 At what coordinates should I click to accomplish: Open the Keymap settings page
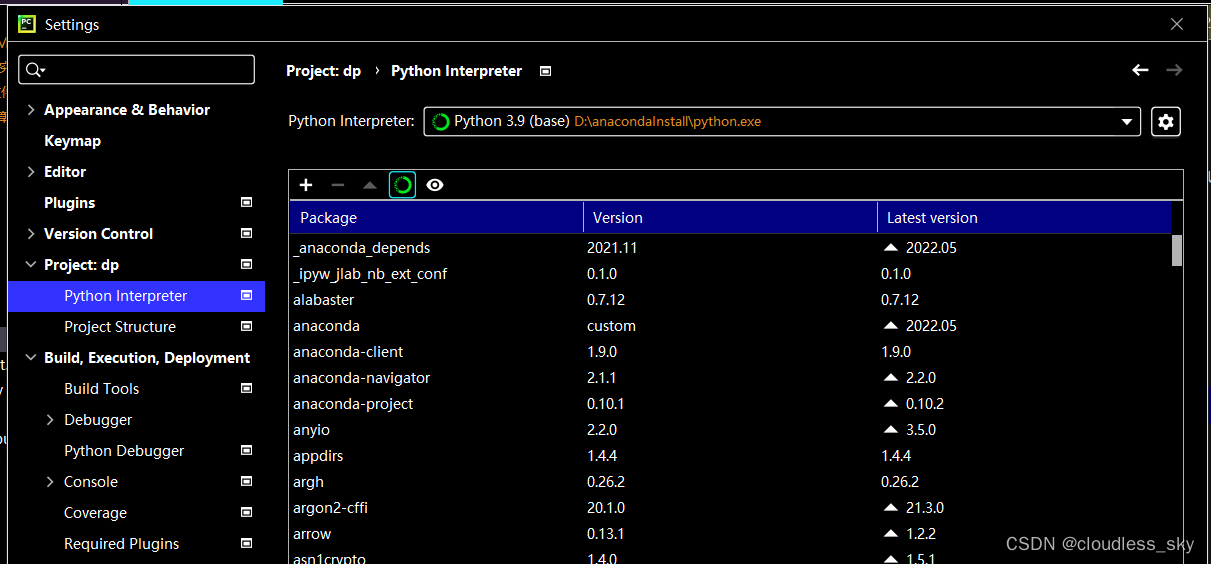point(72,141)
